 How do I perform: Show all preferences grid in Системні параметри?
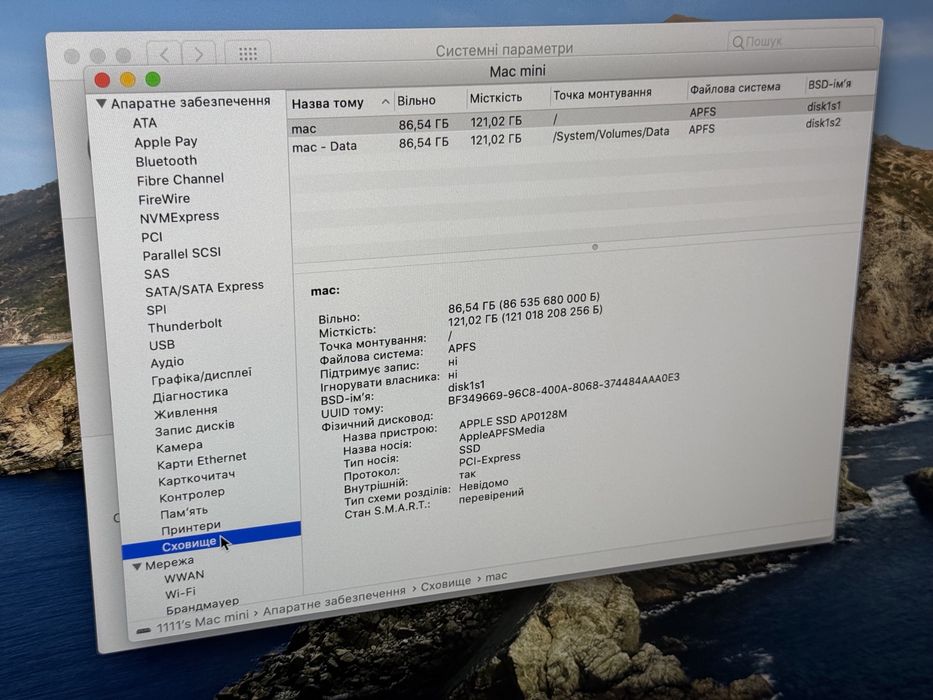click(x=248, y=54)
